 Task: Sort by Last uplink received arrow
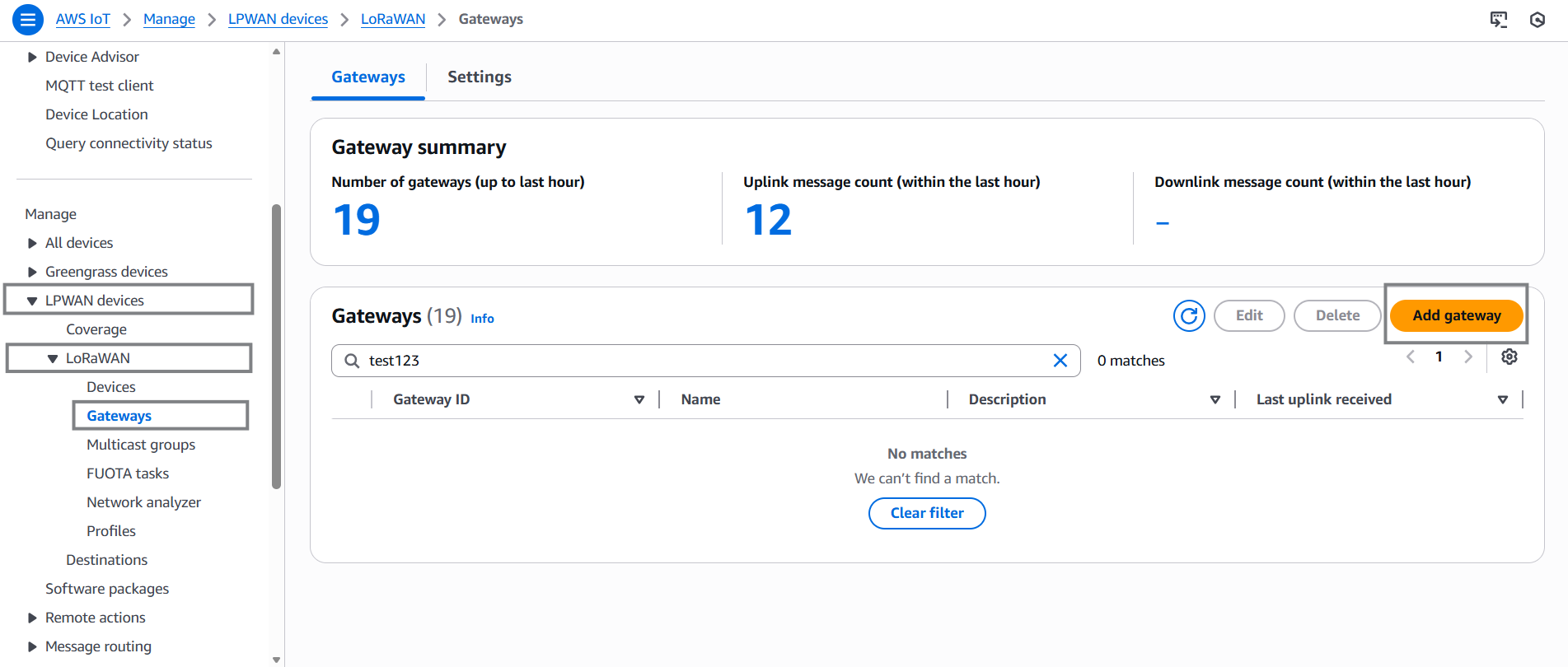click(x=1503, y=399)
